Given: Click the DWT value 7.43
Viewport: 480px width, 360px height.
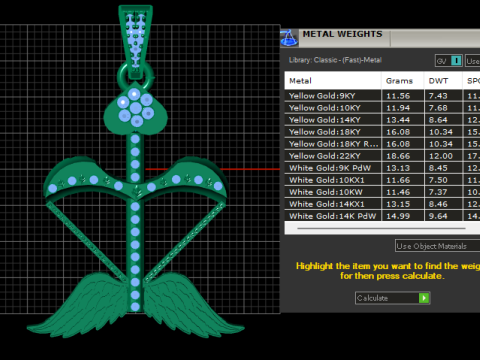Looking at the screenshot, I should [x=438, y=96].
